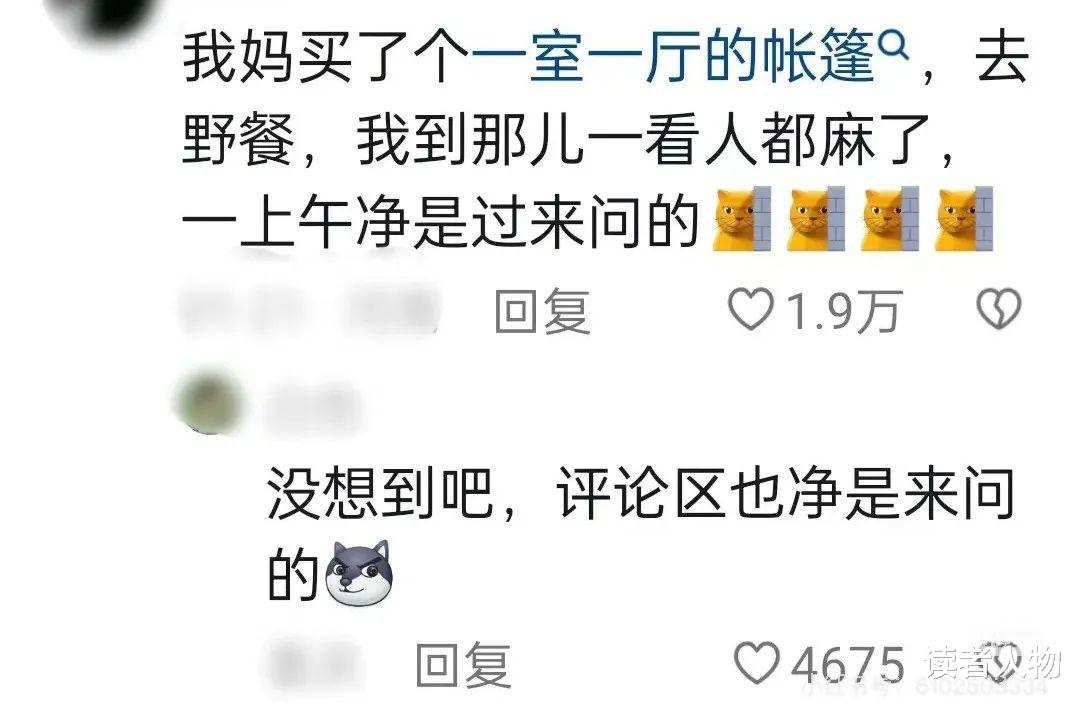
Task: Tap the last peeking cat emoji
Action: (x=964, y=218)
